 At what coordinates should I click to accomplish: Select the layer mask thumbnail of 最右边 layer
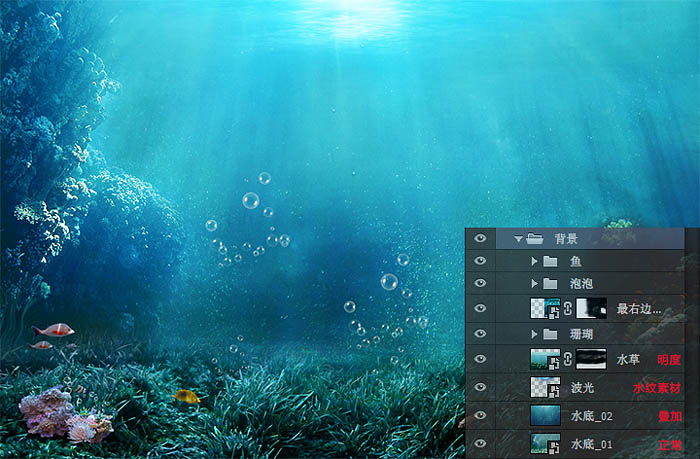point(592,308)
